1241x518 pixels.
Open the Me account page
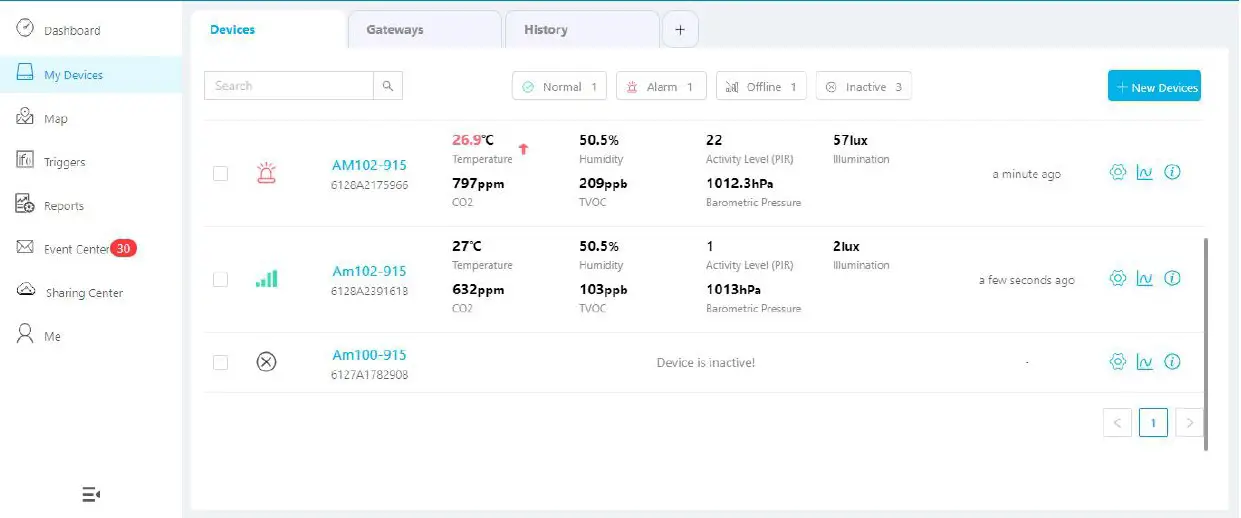(52, 337)
